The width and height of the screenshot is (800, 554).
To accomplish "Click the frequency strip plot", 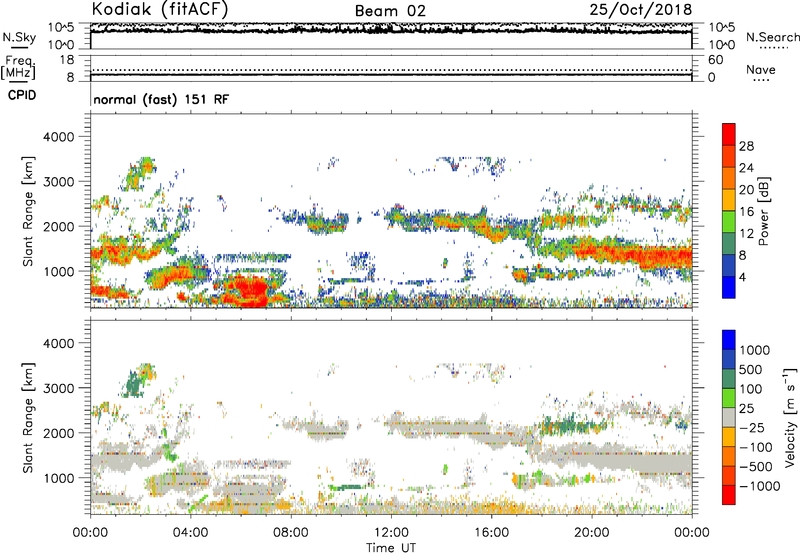I will (391, 68).
